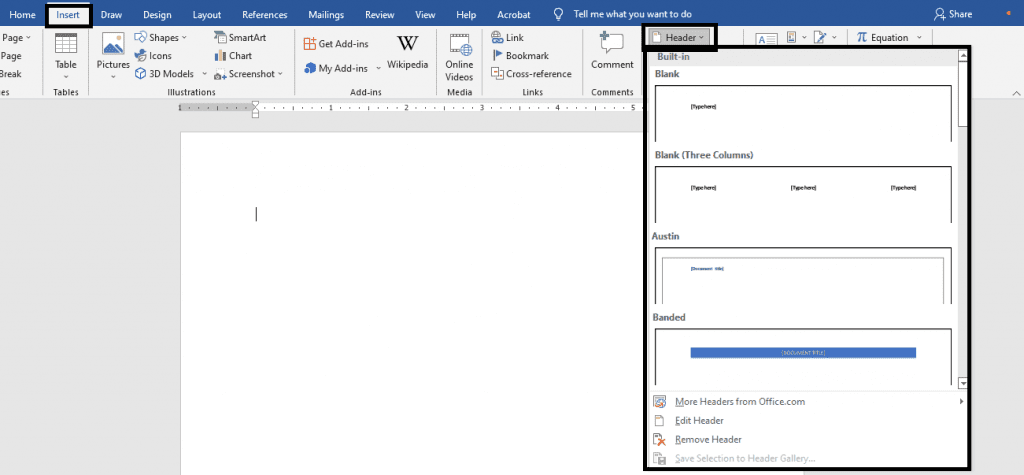Select Remove Header option
Screen dimensions: 1024x475
[708, 440]
